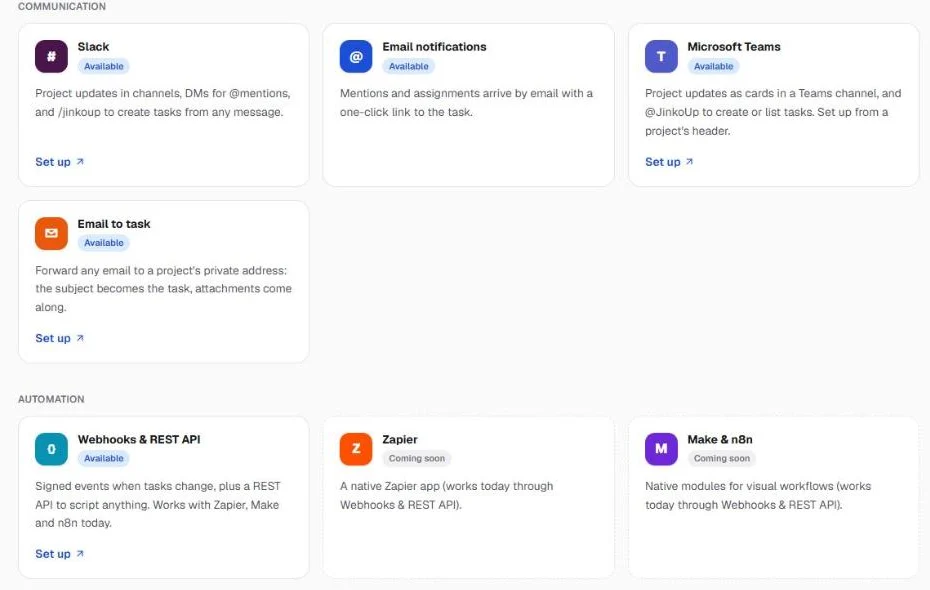
Task: Open the Slack Set up link
Action: (59, 162)
